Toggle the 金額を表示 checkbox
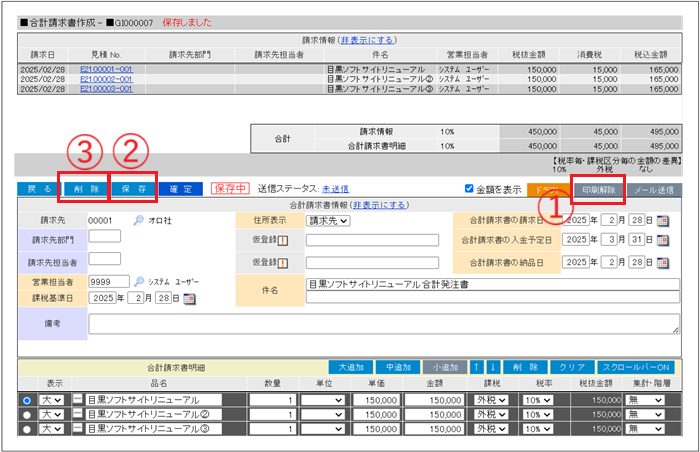The width and height of the screenshot is (700, 452). [x=471, y=188]
